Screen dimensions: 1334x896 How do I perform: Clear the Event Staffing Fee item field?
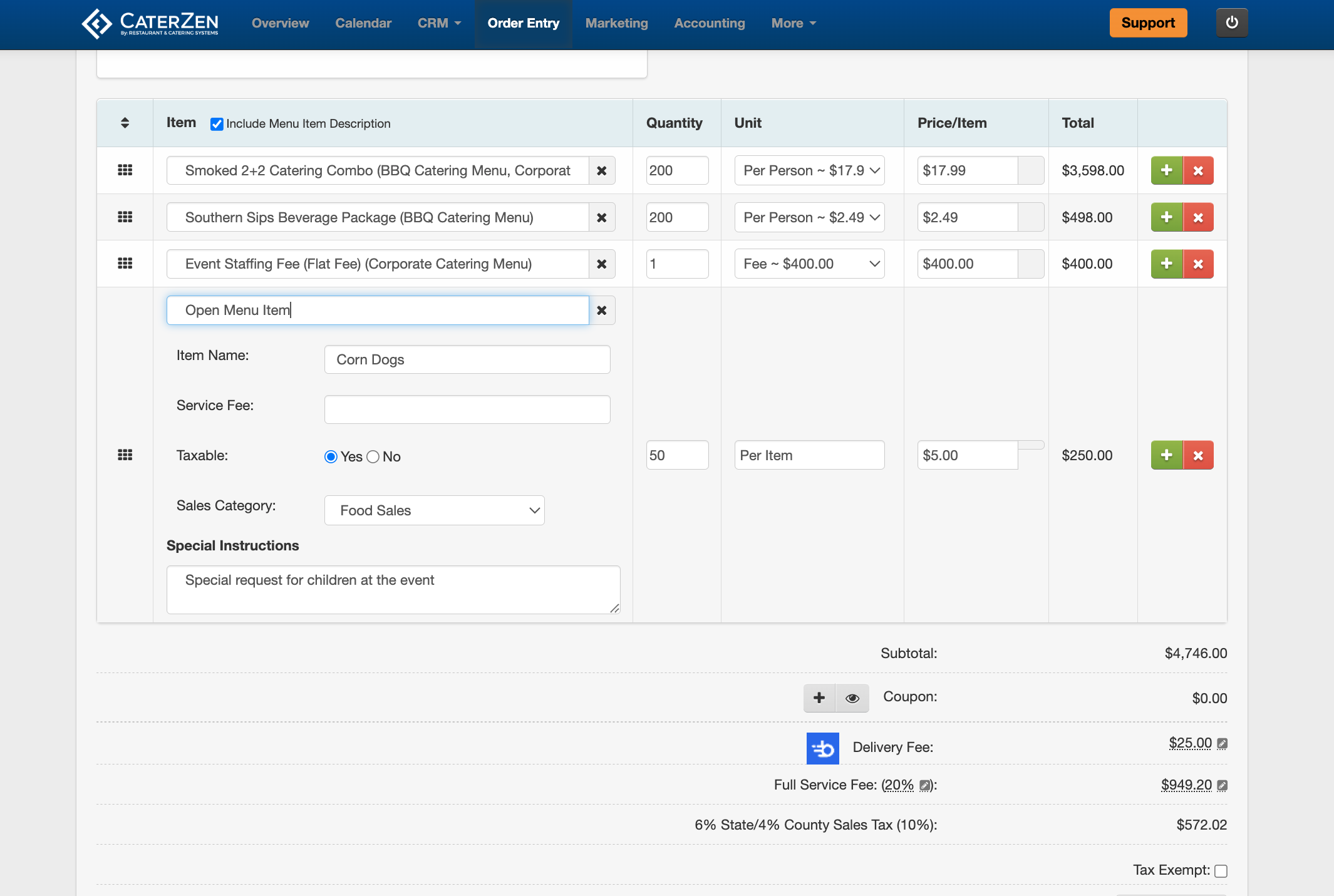(x=601, y=264)
